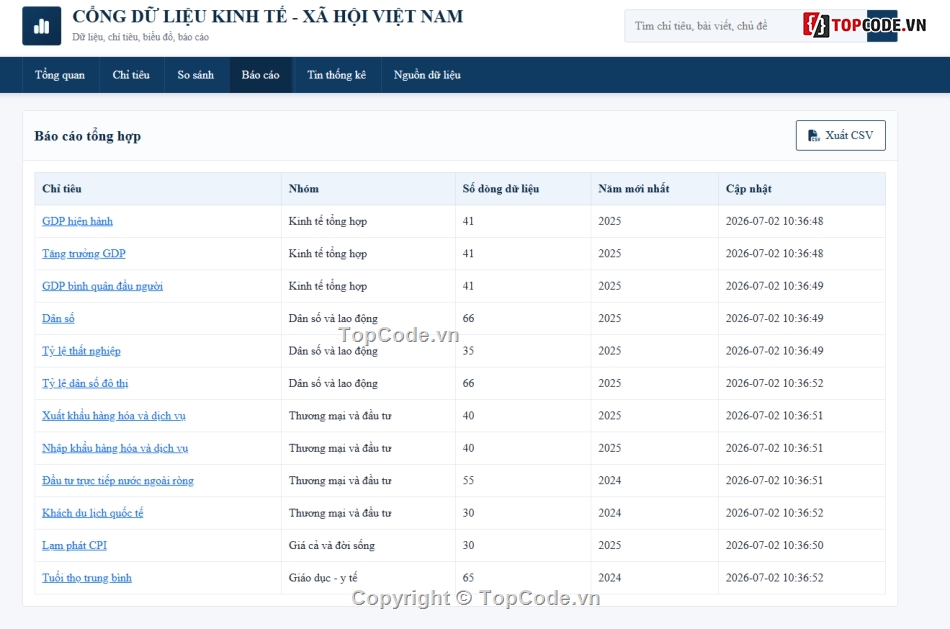
Task: Click the site title CỔNG DỮ LIỆU KINH TẾ
Action: point(268,16)
